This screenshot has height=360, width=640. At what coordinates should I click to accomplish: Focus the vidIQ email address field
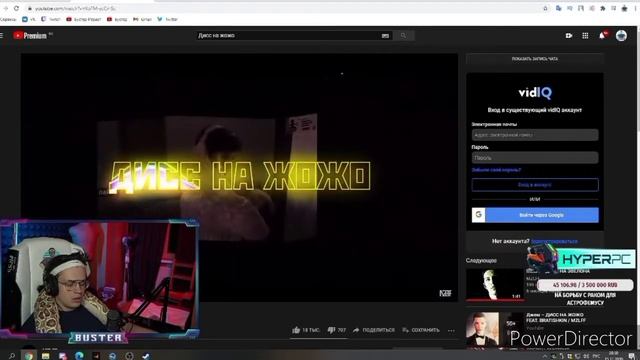coord(535,135)
